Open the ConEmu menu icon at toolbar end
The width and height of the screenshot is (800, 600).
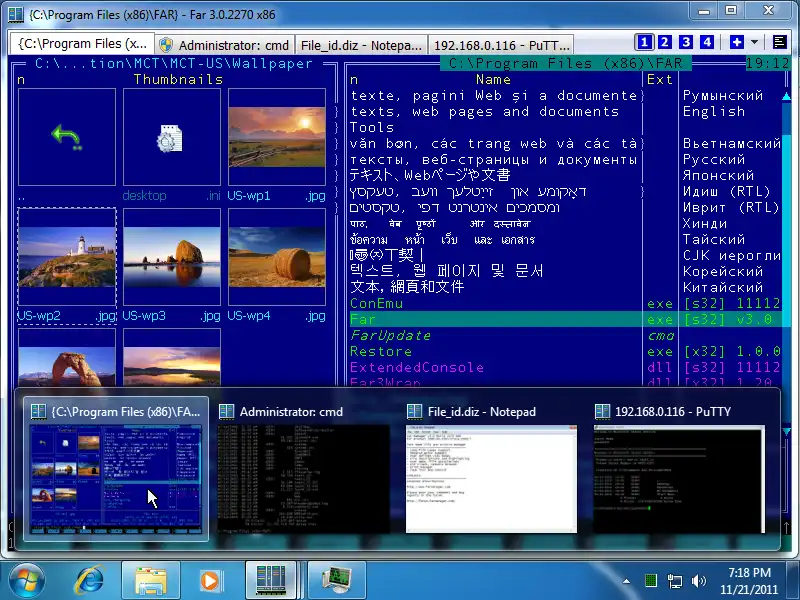[779, 42]
